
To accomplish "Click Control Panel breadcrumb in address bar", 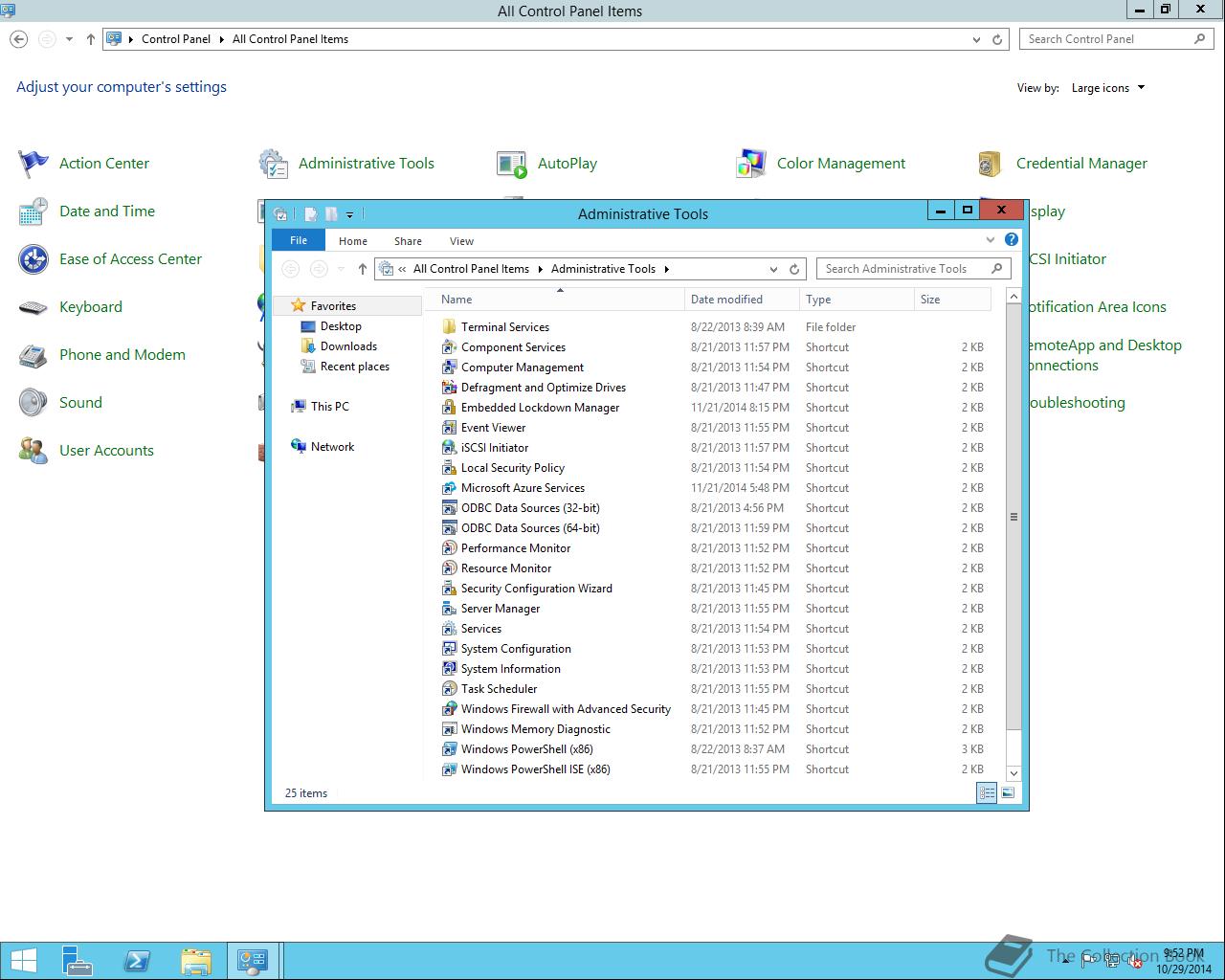I will (x=176, y=39).
